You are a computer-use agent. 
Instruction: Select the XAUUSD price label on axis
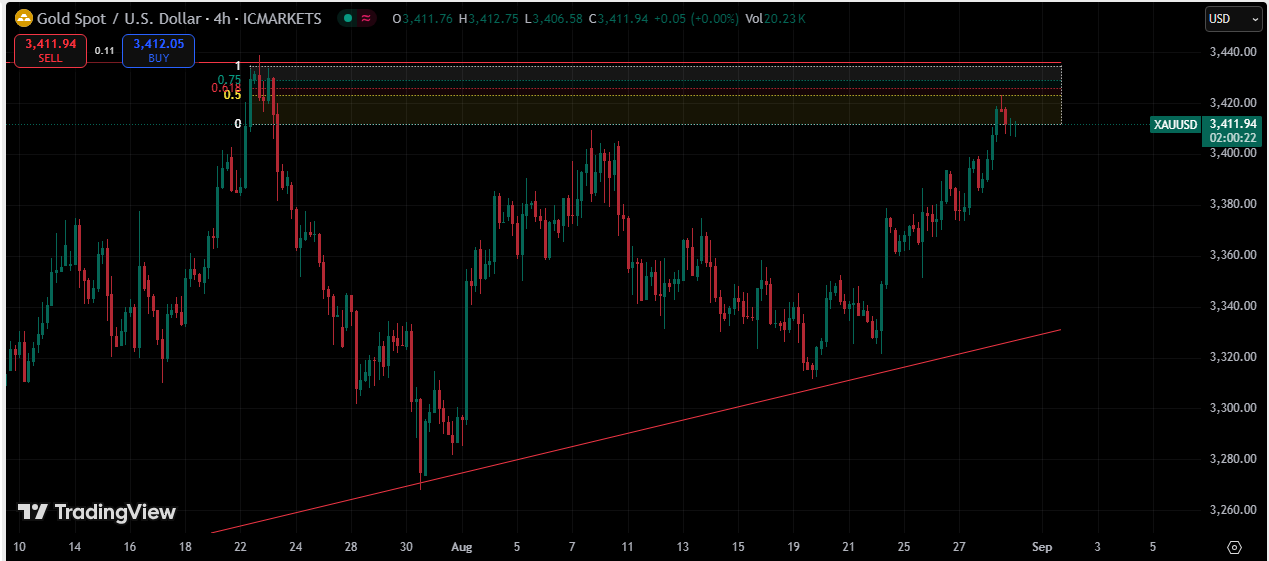[x=1175, y=125]
